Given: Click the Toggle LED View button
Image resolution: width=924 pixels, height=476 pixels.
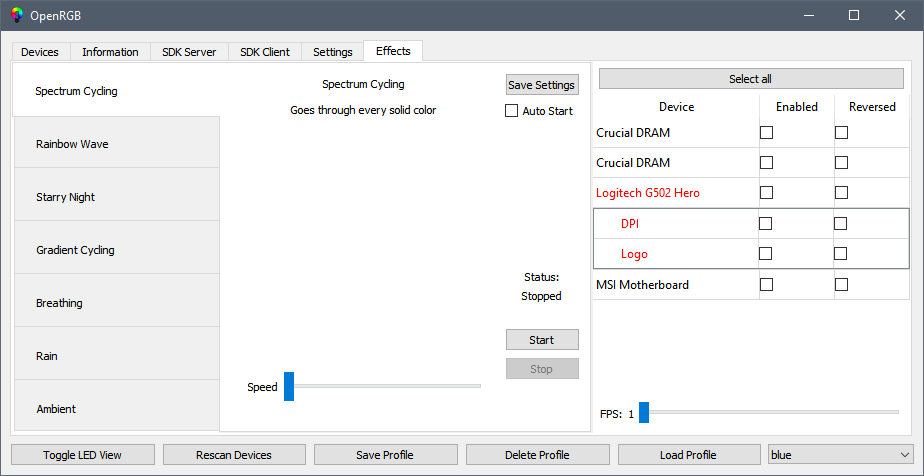Looking at the screenshot, I should tap(82, 455).
